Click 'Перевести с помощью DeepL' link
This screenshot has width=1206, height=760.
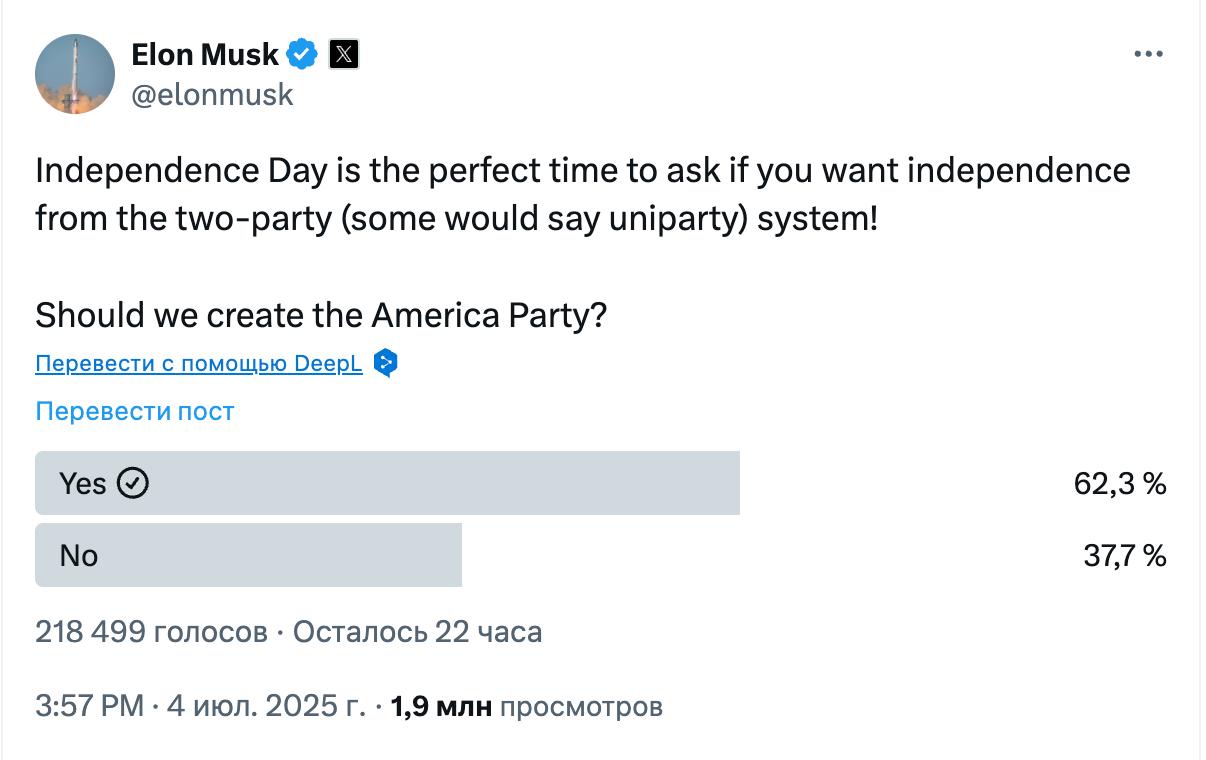tap(198, 363)
